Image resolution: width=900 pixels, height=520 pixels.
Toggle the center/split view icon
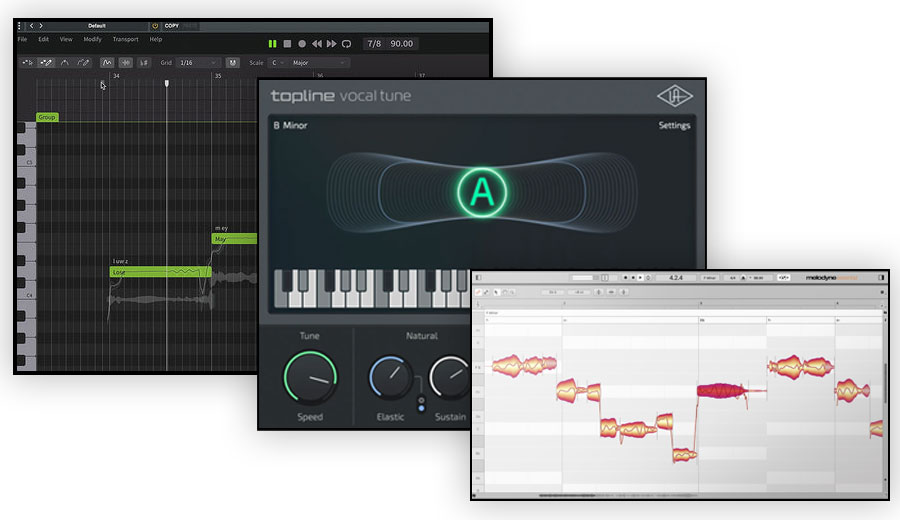(x=126, y=63)
